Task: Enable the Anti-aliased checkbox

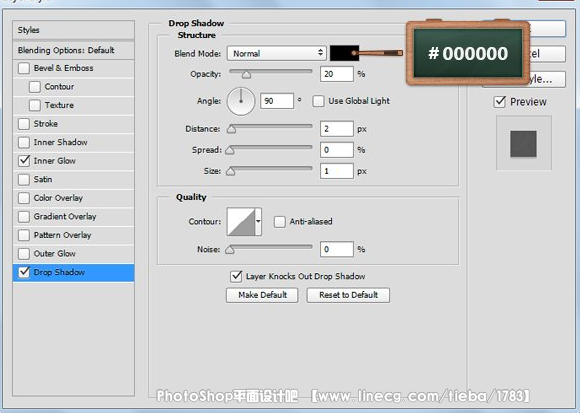Action: [280, 221]
